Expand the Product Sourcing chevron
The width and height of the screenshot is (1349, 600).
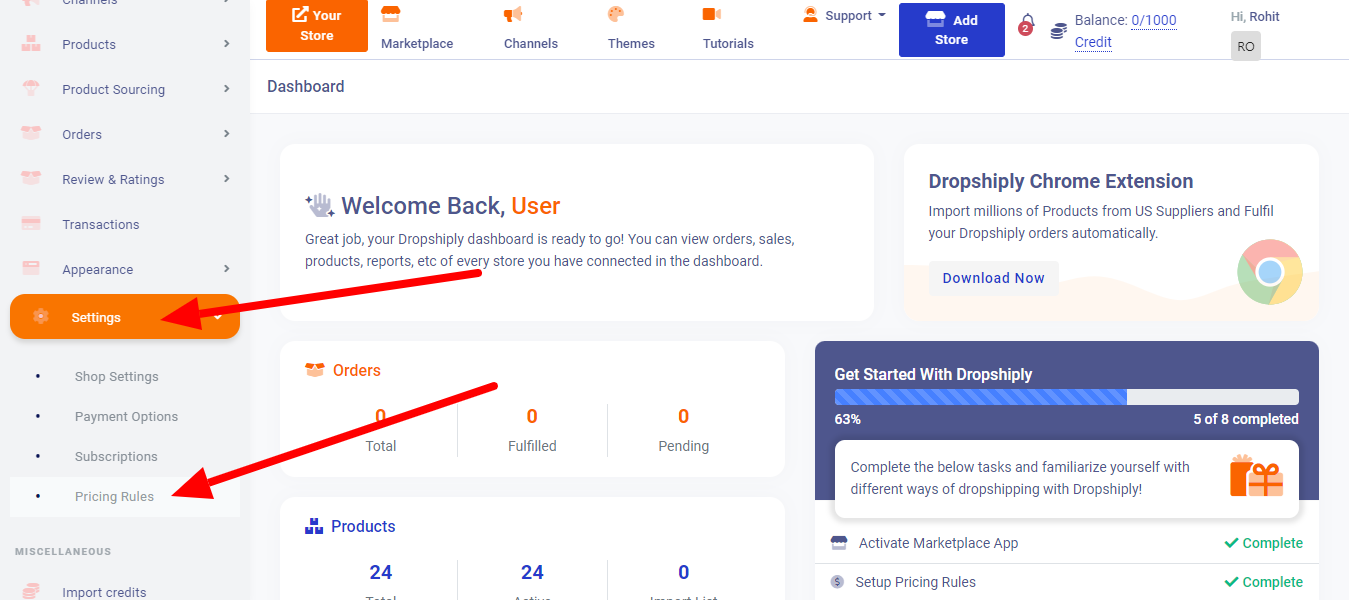tap(227, 89)
